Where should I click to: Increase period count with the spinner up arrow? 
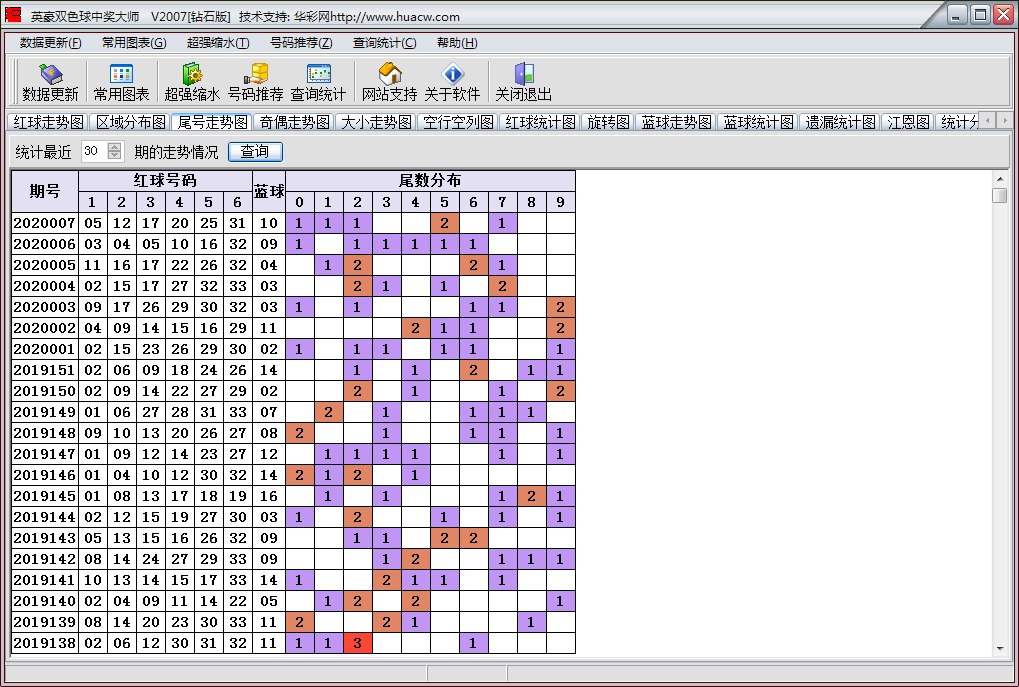pos(114,147)
